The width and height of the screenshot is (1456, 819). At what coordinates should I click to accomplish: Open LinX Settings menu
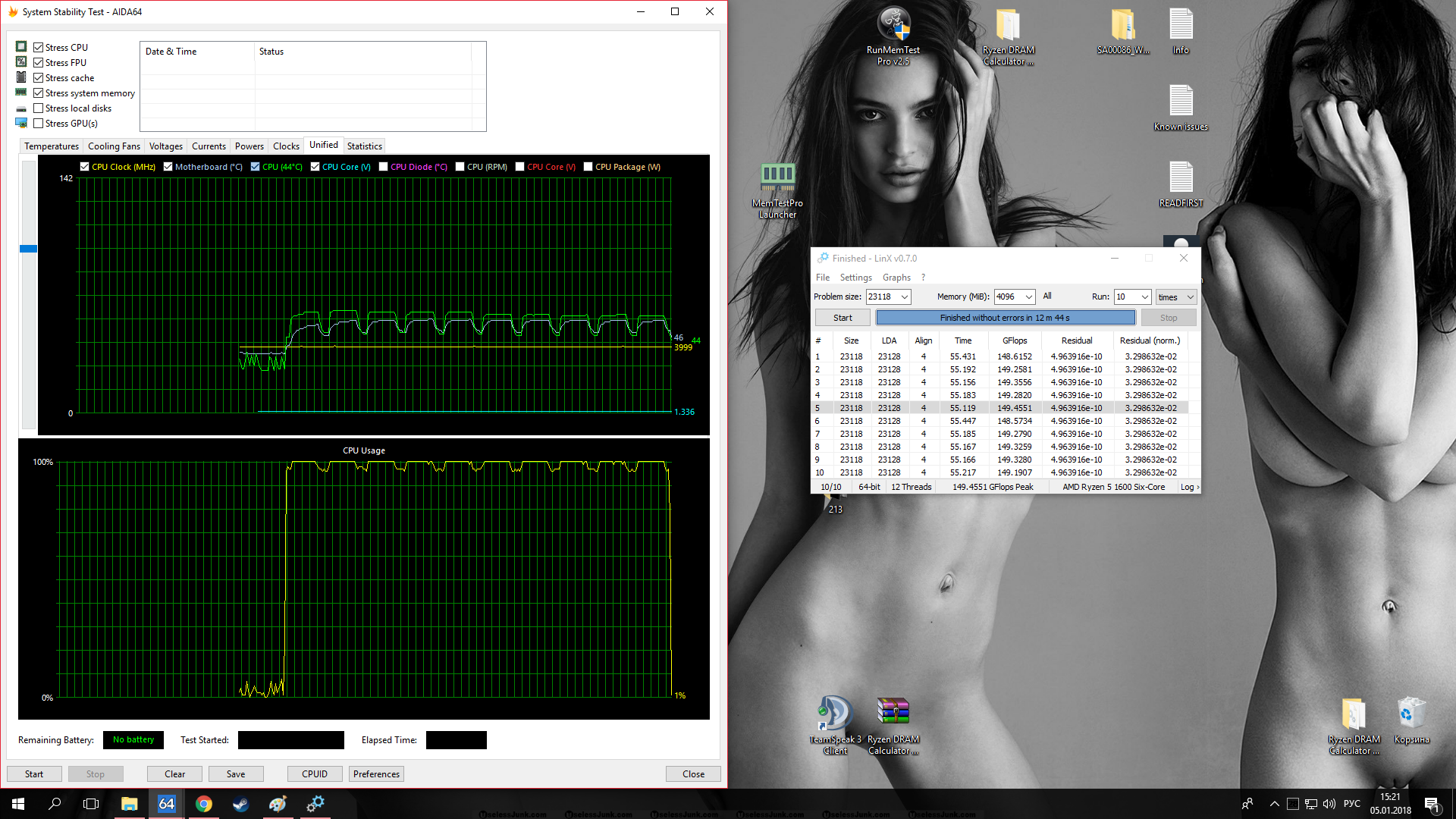coord(855,278)
